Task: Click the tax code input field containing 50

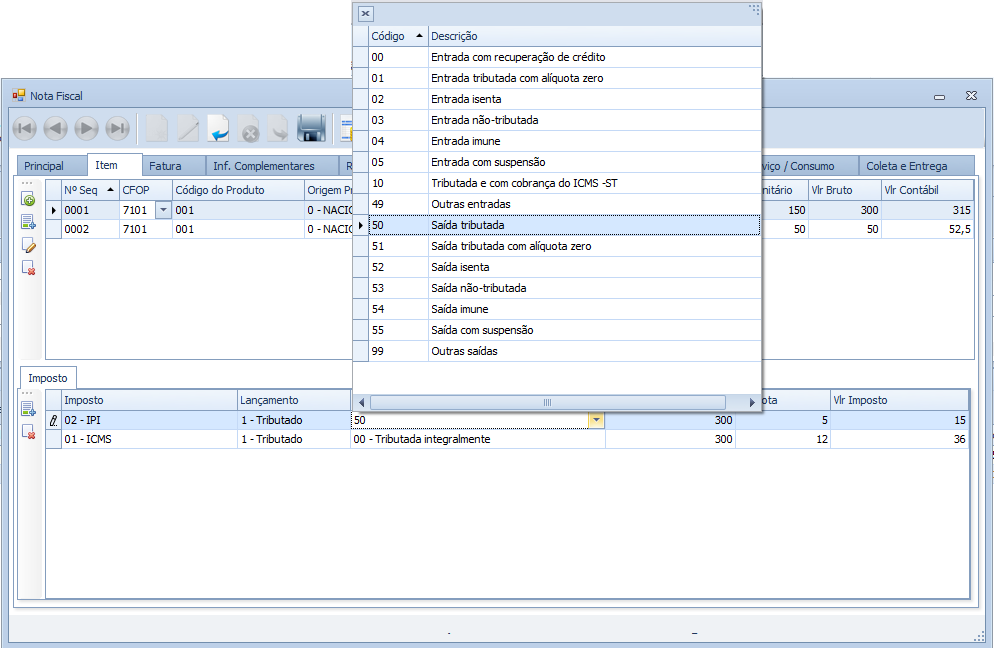Action: pos(470,420)
